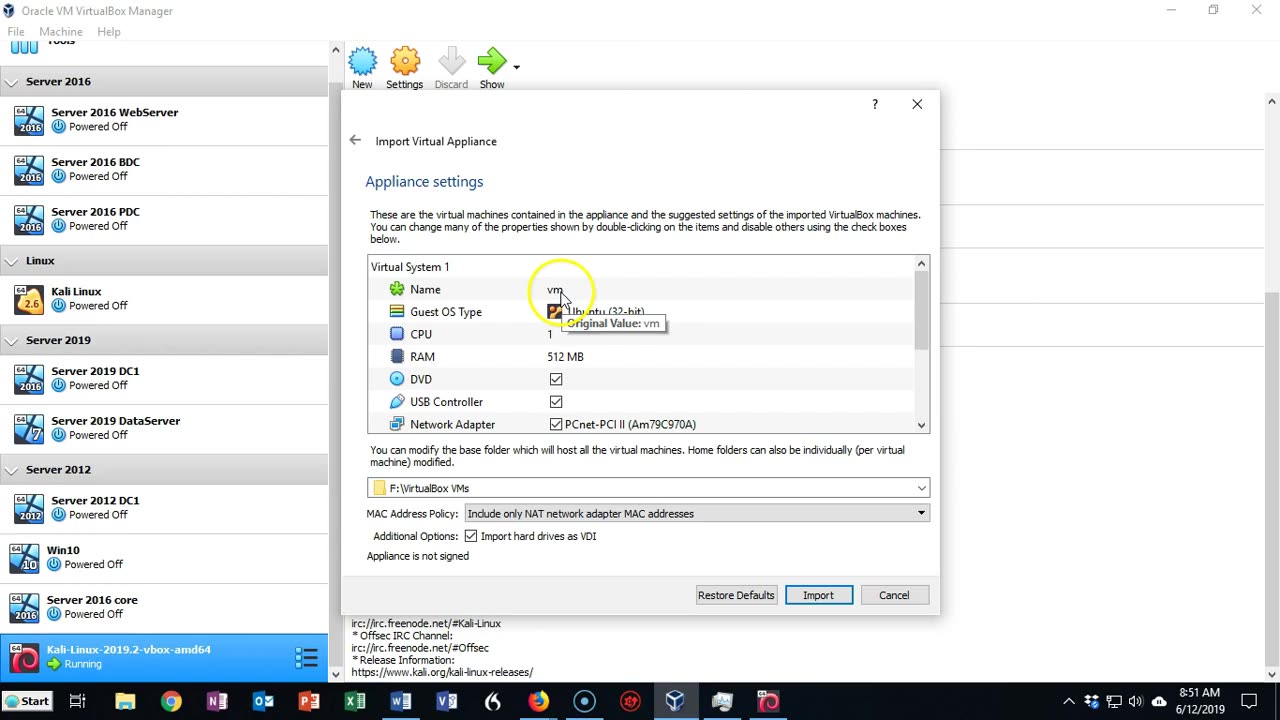The width and height of the screenshot is (1280, 720).
Task: Click the Import button
Action: pyautogui.click(x=818, y=595)
